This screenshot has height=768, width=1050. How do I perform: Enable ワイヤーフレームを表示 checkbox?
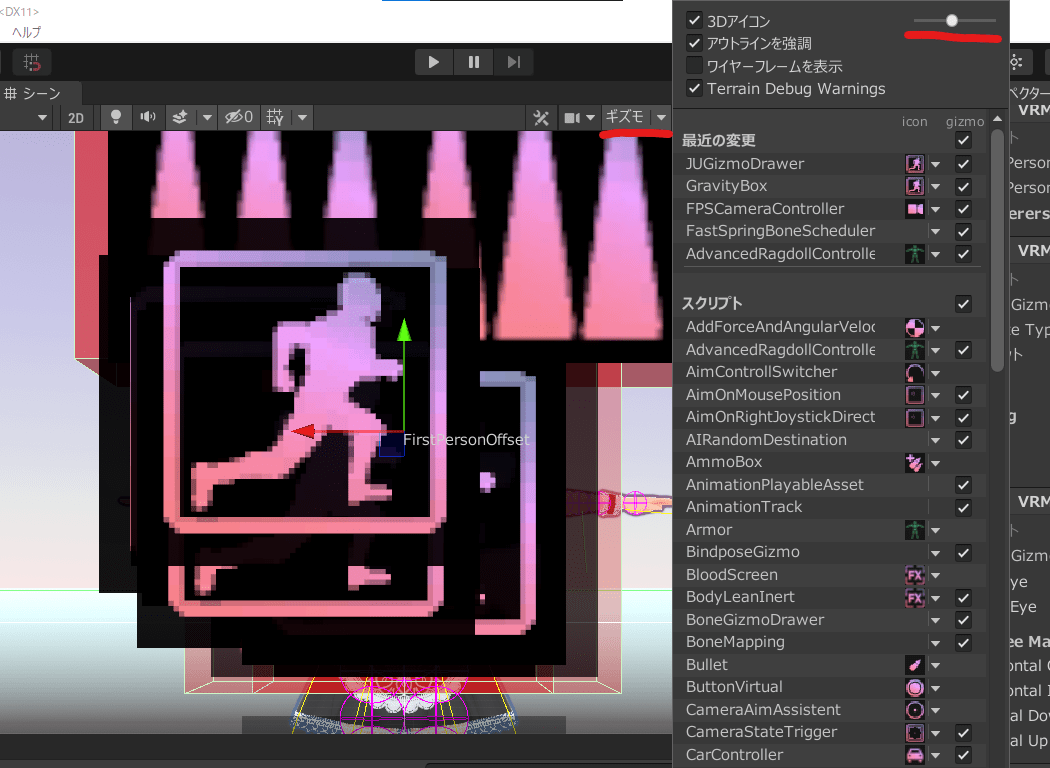(694, 66)
